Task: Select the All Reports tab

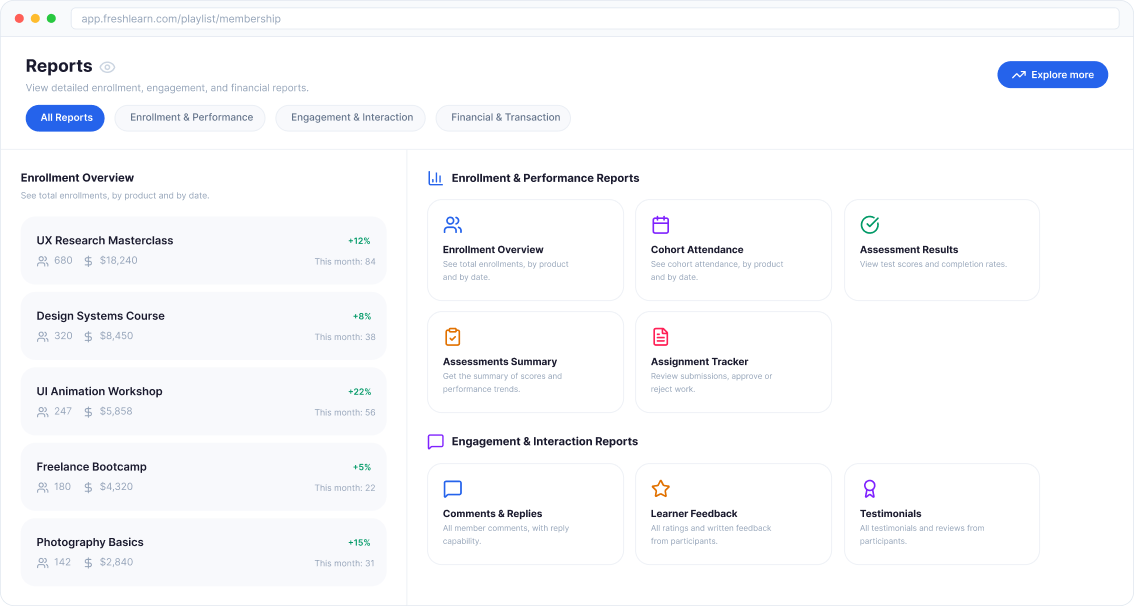Action: [66, 118]
